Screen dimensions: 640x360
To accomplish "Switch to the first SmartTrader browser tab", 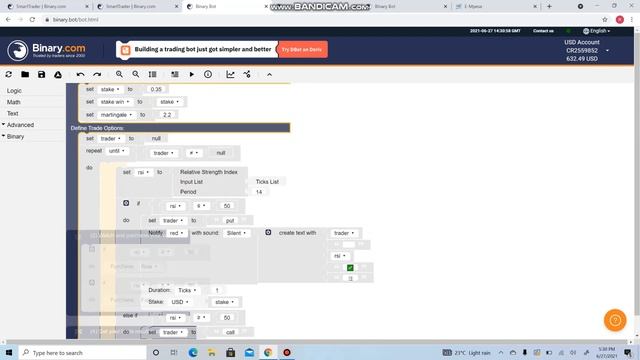I will tap(48, 7).
